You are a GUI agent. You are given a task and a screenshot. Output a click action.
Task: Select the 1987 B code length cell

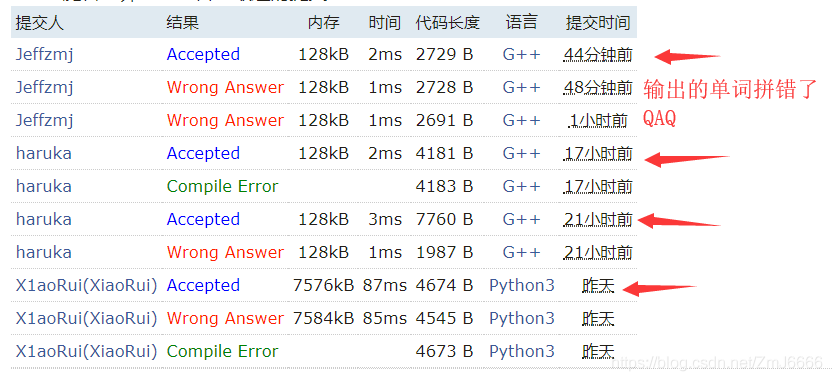pos(444,252)
